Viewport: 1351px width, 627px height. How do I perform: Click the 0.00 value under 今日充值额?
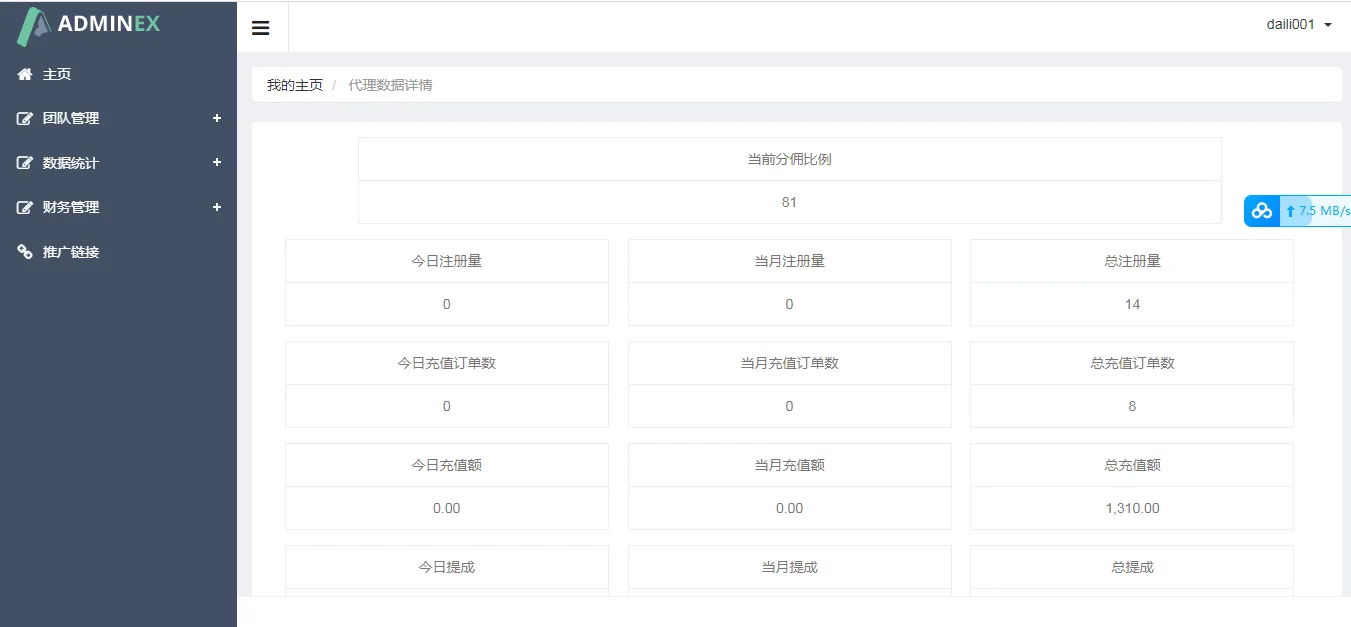447,508
